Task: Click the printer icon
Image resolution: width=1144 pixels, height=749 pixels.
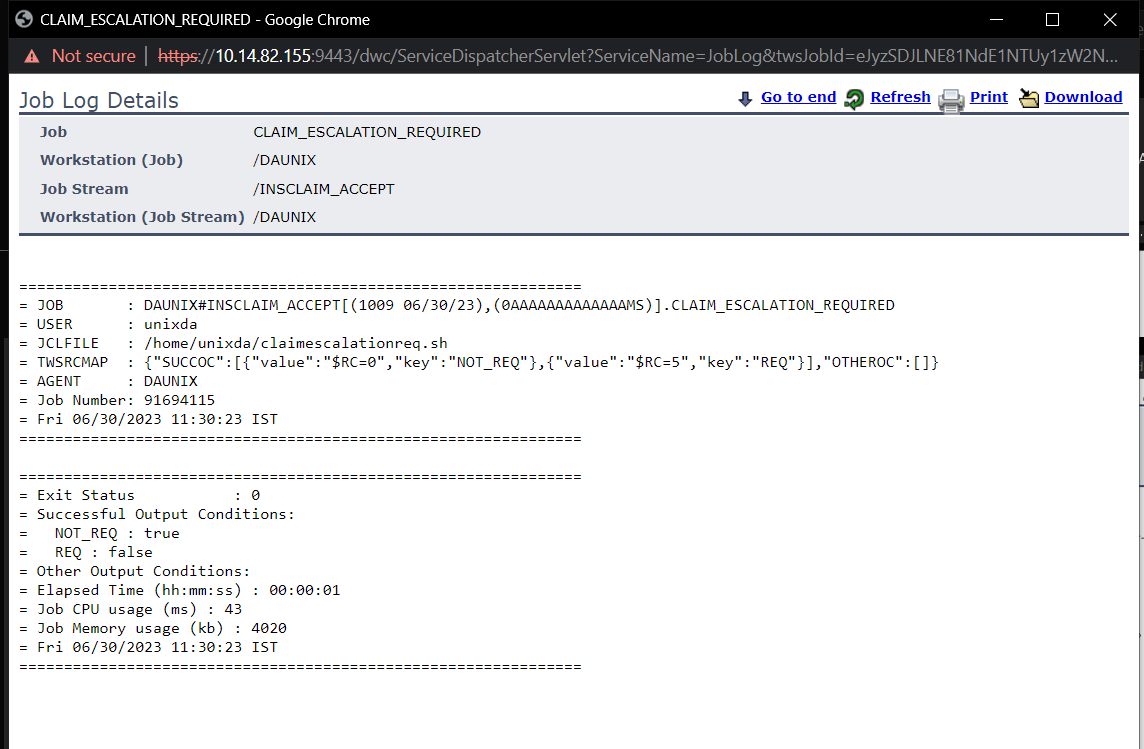Action: [x=951, y=98]
